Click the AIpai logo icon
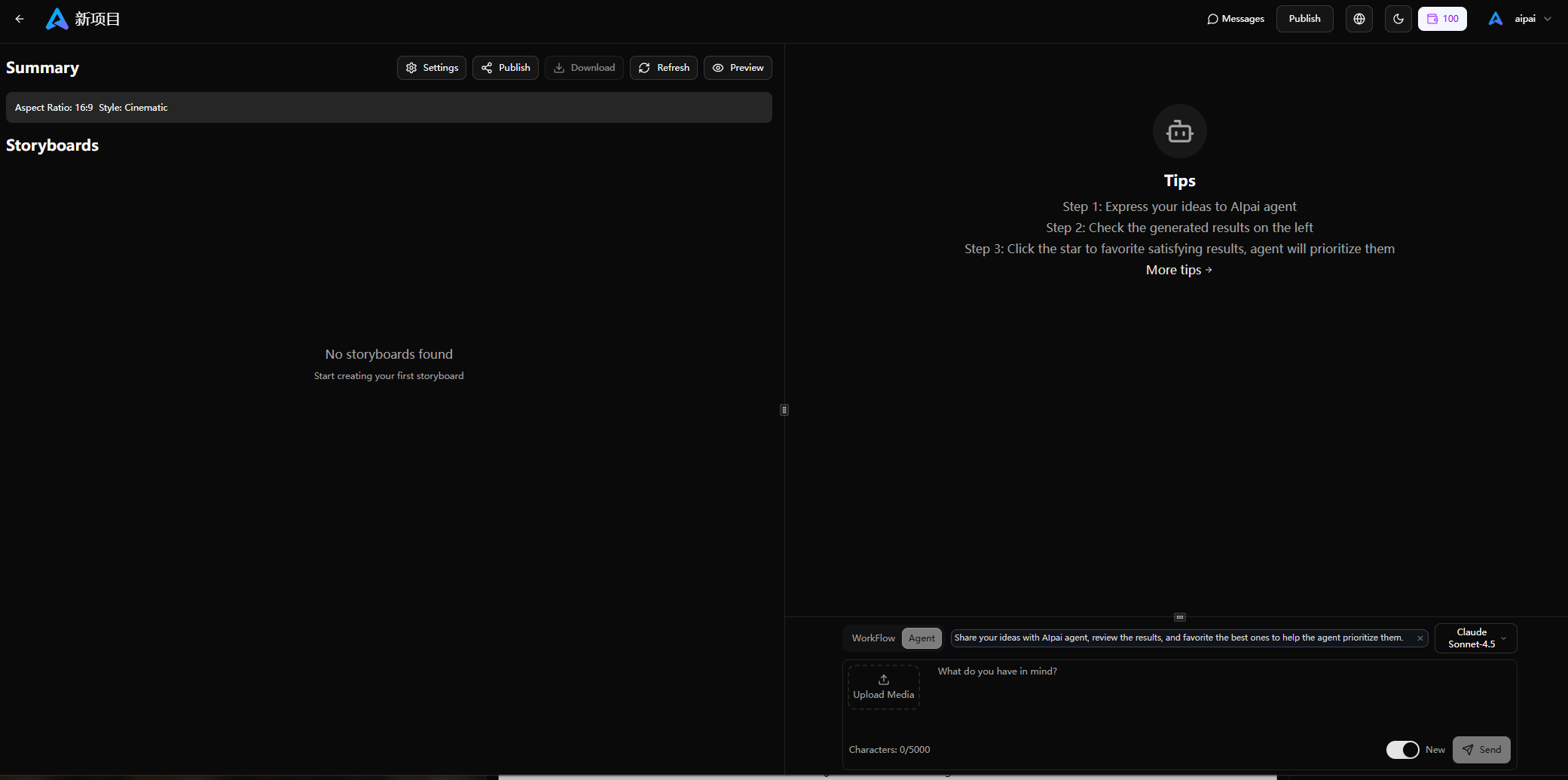The height and width of the screenshot is (780, 1568). [57, 19]
